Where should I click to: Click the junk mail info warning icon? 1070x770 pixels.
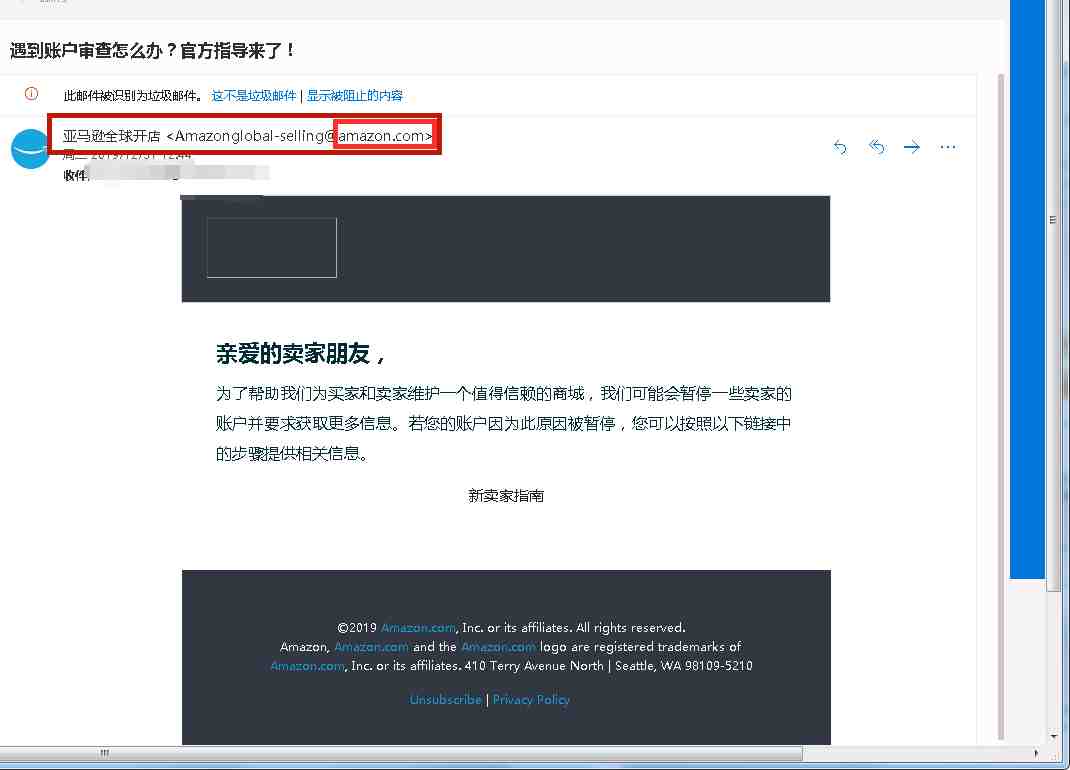pos(31,94)
